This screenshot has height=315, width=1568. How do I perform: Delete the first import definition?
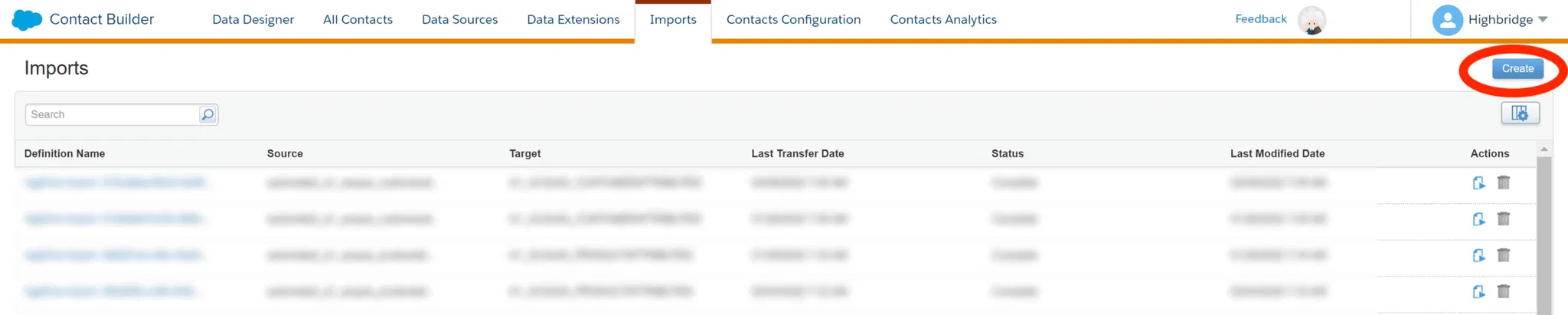pyautogui.click(x=1504, y=182)
